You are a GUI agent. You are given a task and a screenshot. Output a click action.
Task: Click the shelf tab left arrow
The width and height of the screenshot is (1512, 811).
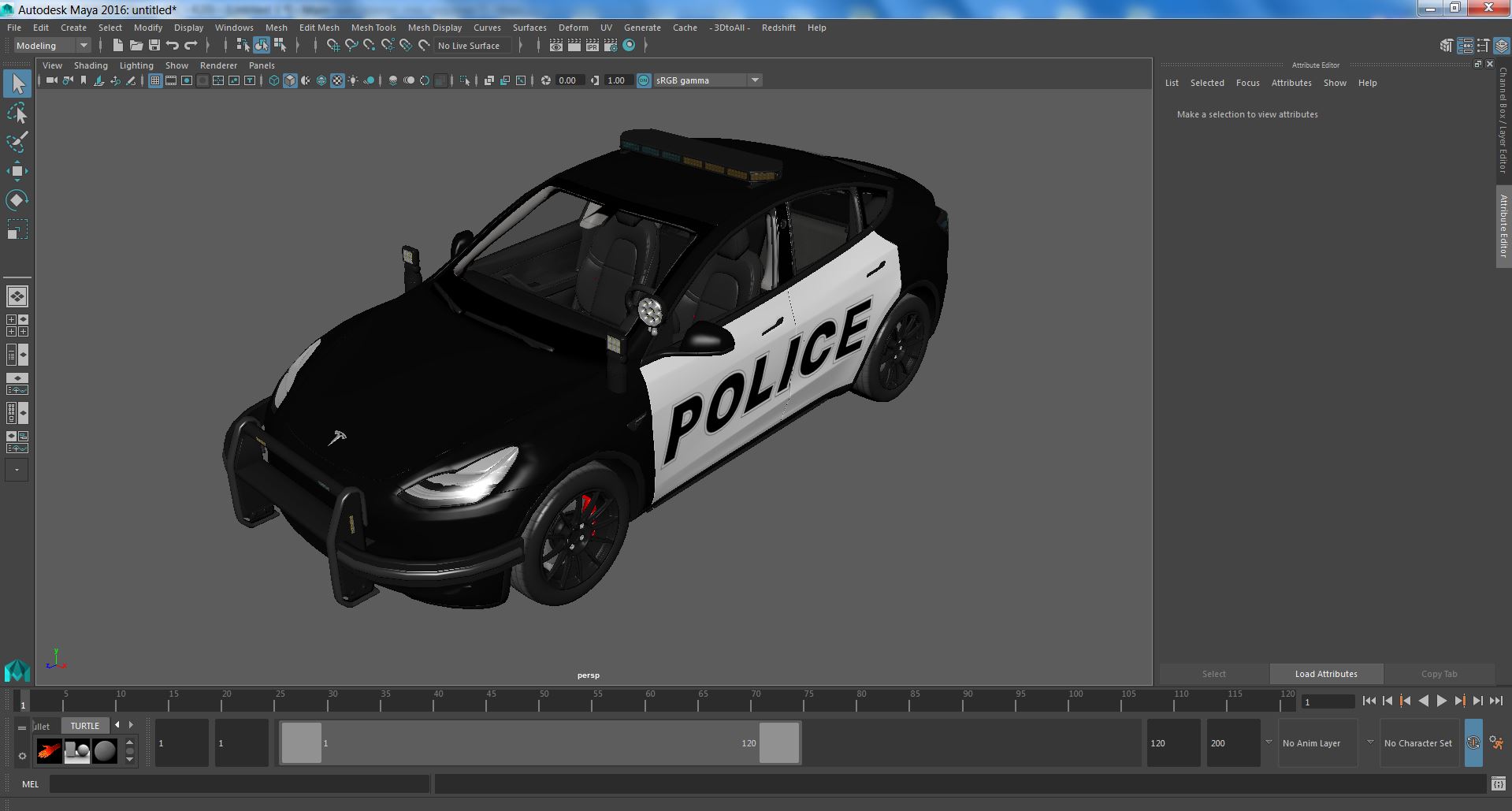(117, 725)
